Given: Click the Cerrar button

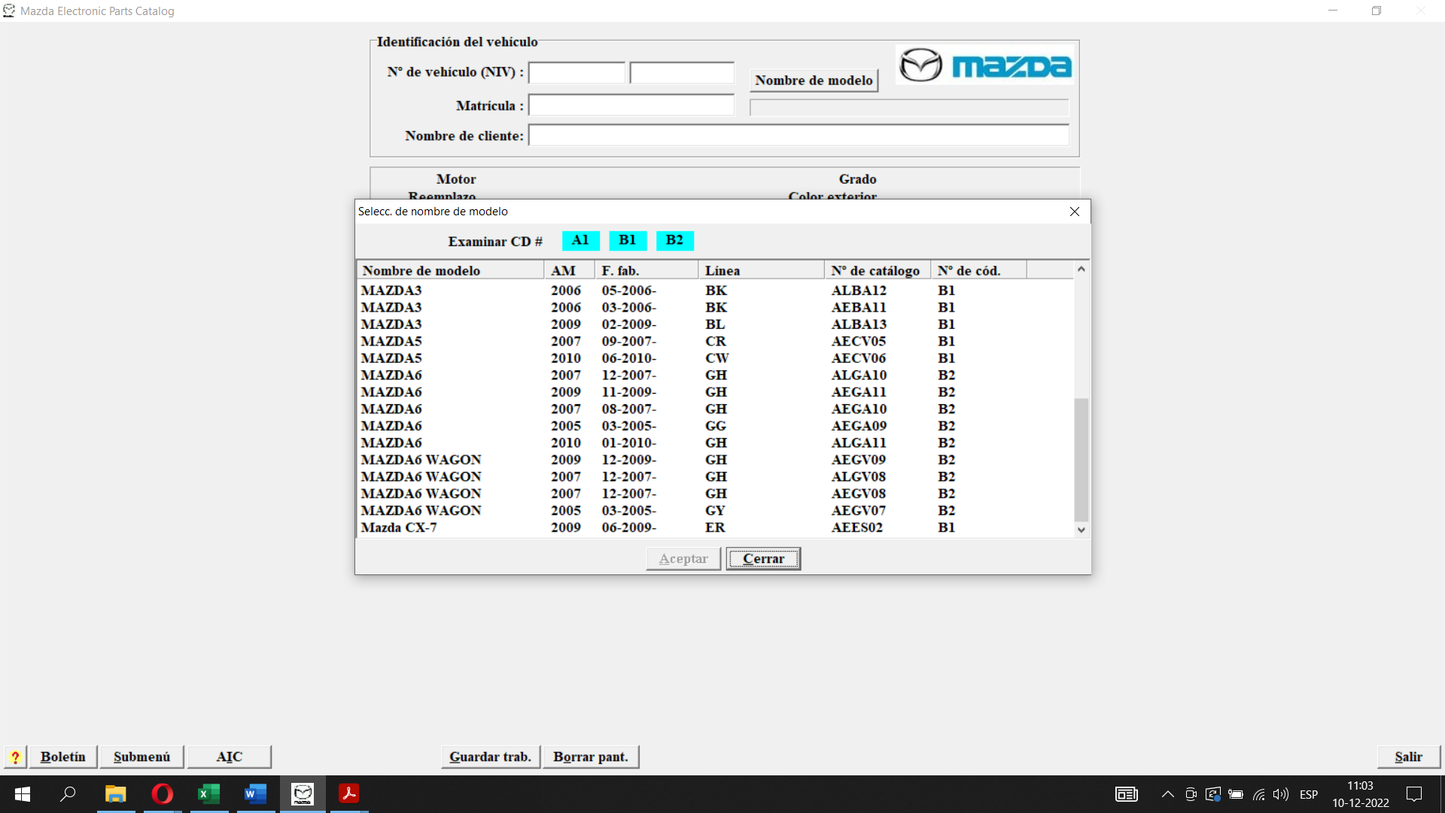Looking at the screenshot, I should (x=764, y=559).
